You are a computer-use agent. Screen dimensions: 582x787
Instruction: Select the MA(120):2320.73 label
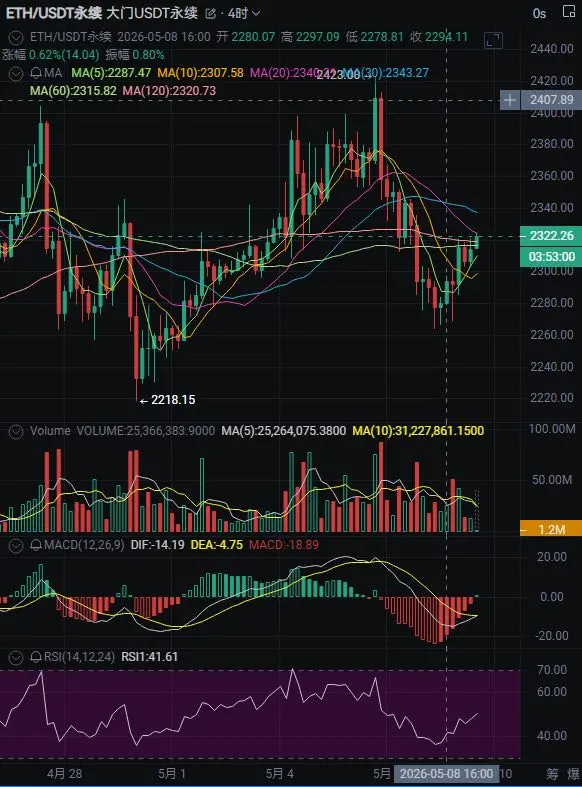pyautogui.click(x=169, y=91)
